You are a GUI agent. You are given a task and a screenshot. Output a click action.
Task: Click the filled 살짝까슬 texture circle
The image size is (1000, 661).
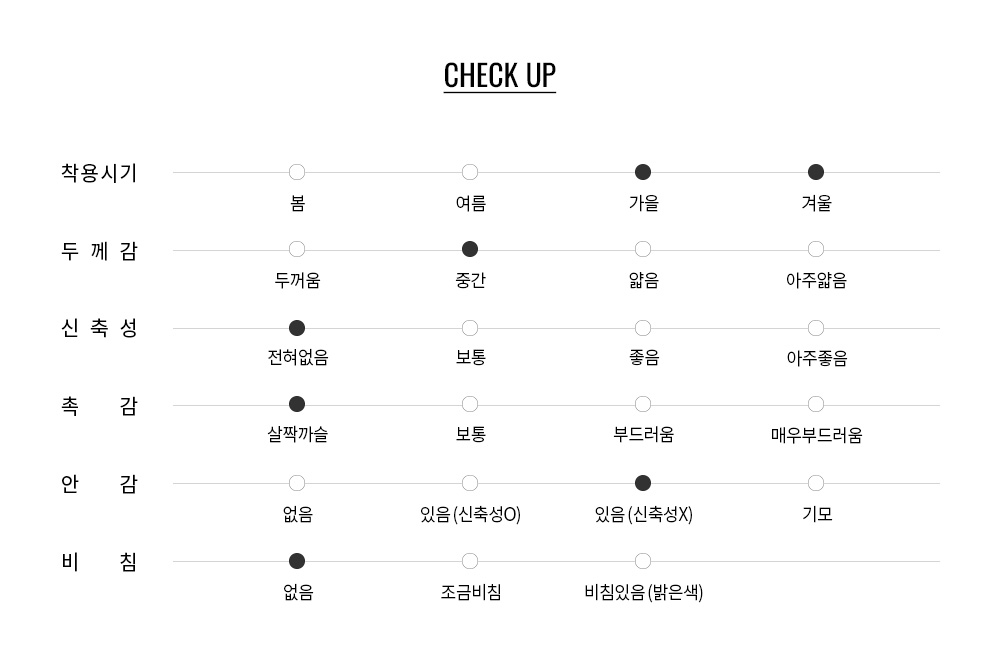[297, 405]
